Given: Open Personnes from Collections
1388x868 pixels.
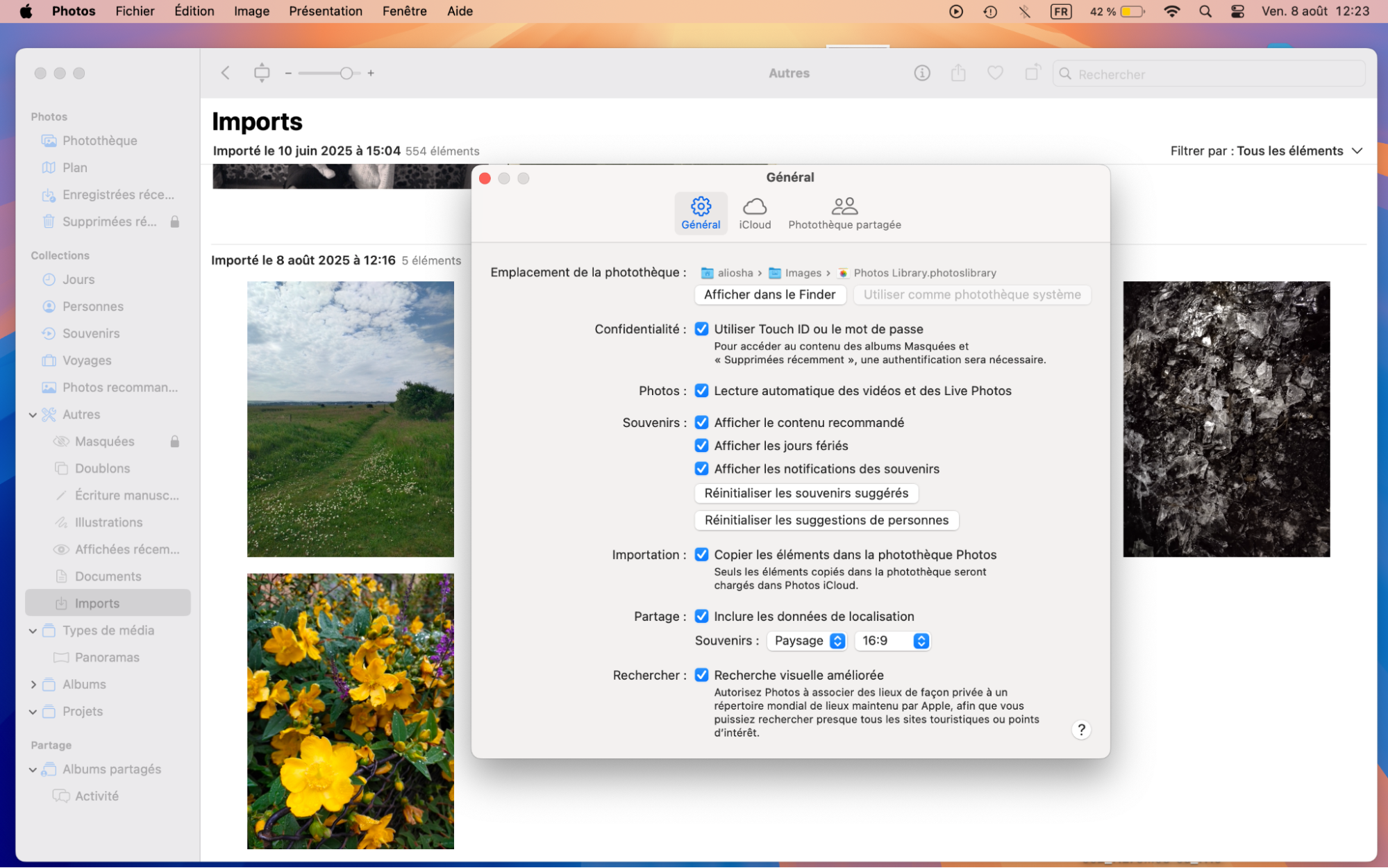Looking at the screenshot, I should click(92, 306).
